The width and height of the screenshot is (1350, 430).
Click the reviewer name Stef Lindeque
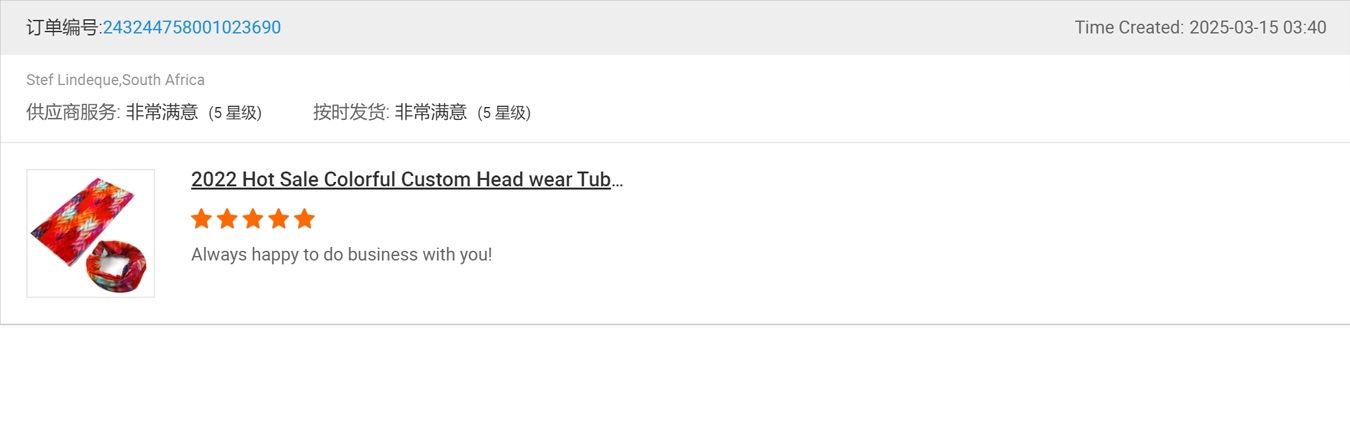click(x=72, y=80)
